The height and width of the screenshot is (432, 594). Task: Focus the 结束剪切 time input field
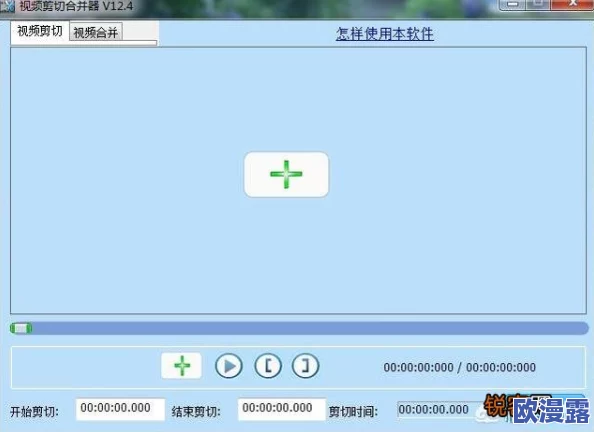282,409
